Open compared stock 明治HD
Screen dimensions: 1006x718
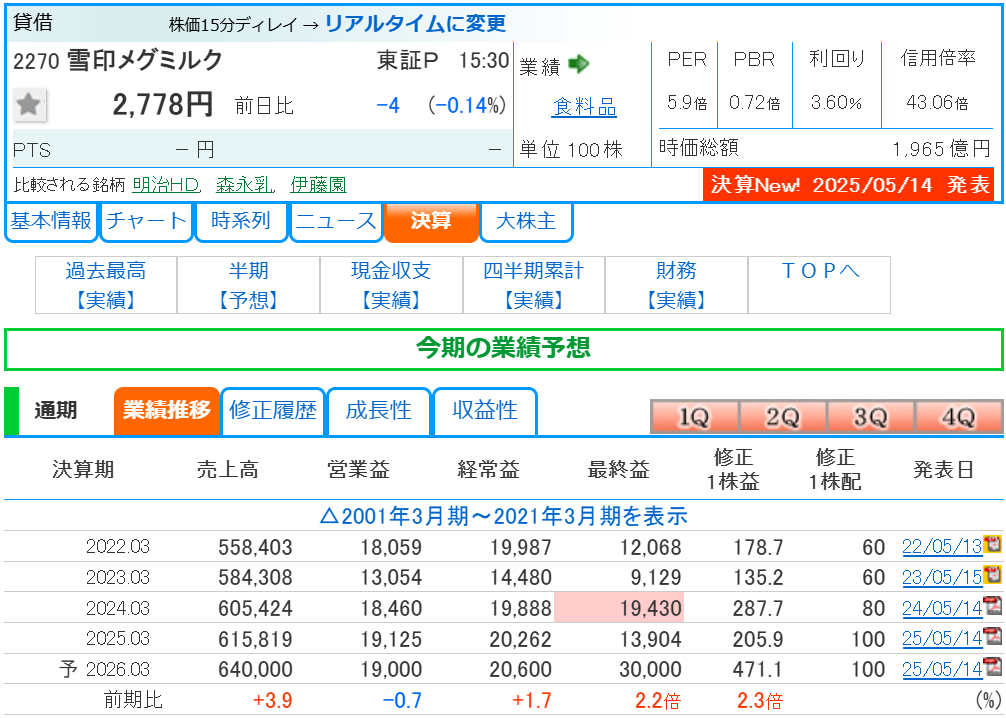pyautogui.click(x=167, y=185)
